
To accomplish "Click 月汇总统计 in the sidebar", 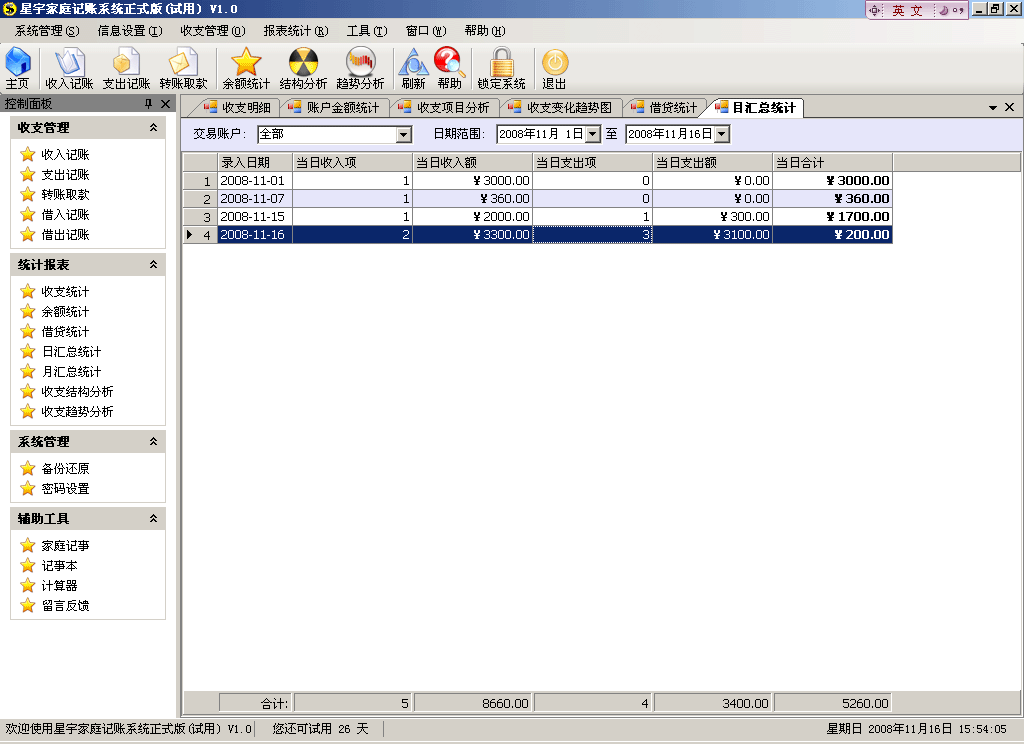I will coord(71,372).
